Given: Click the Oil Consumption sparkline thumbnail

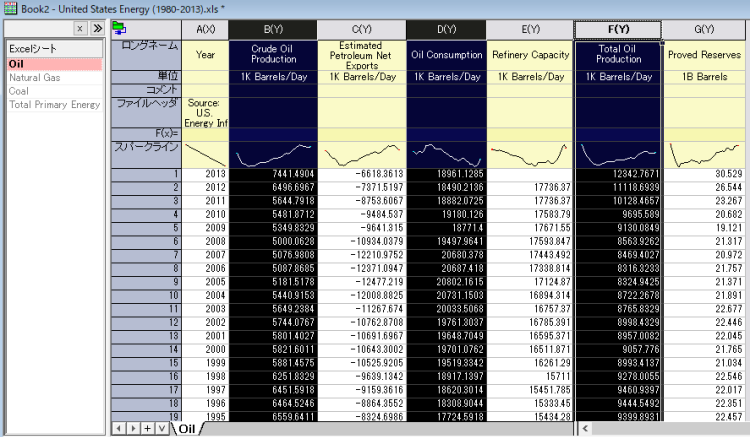Looking at the screenshot, I should tap(446, 154).
